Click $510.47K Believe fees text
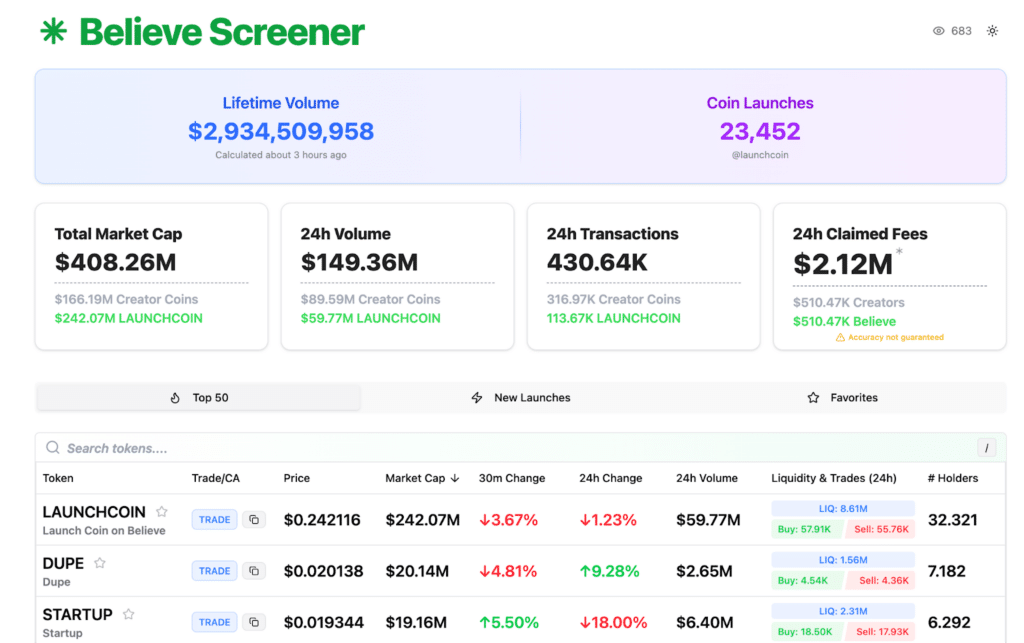 [844, 321]
